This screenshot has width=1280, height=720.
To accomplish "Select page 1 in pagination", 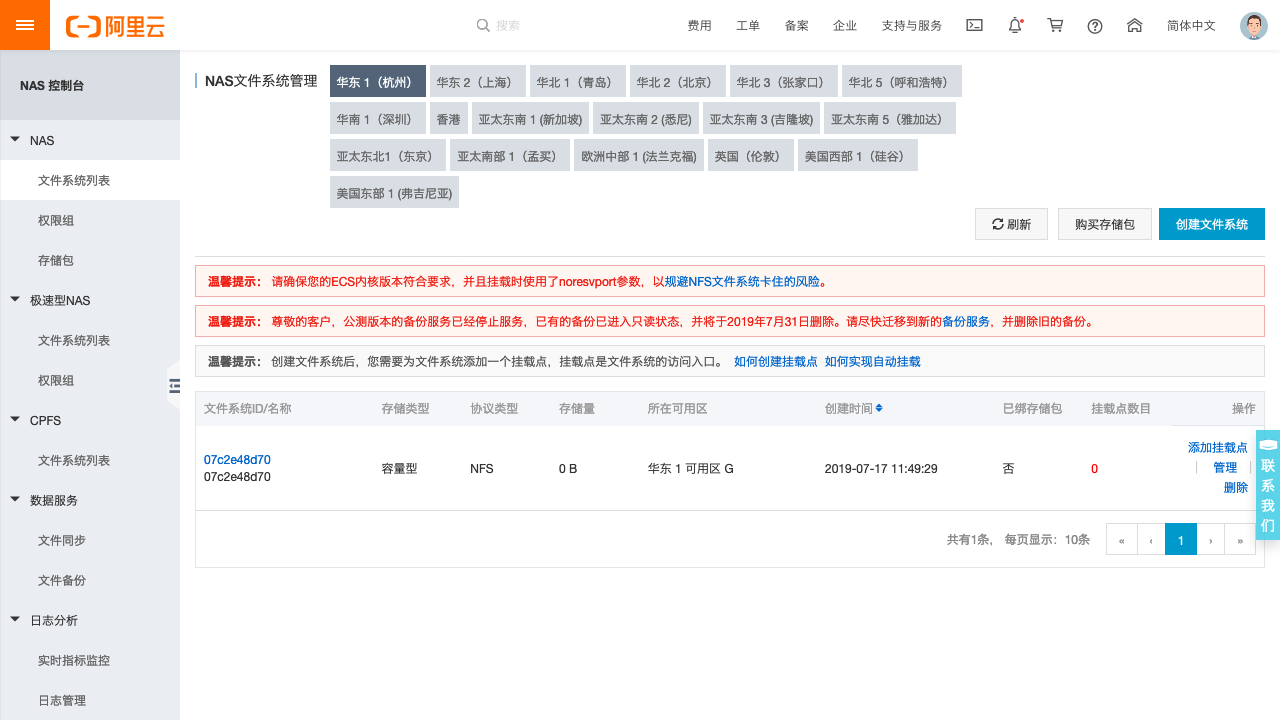I will (x=1180, y=539).
